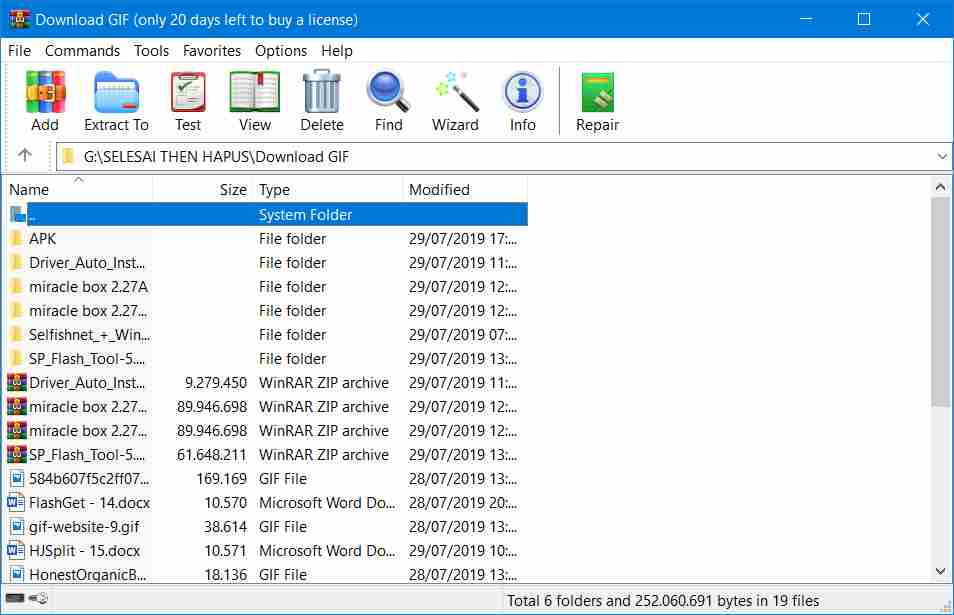Select the file sized 9.279.450
954x615 pixels.
[x=216, y=383]
